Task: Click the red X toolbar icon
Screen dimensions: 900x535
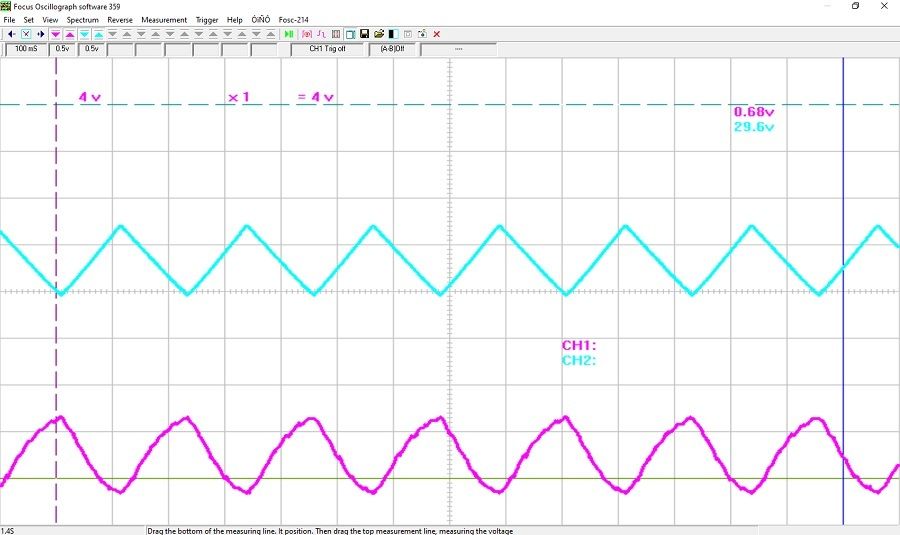Action: click(437, 34)
